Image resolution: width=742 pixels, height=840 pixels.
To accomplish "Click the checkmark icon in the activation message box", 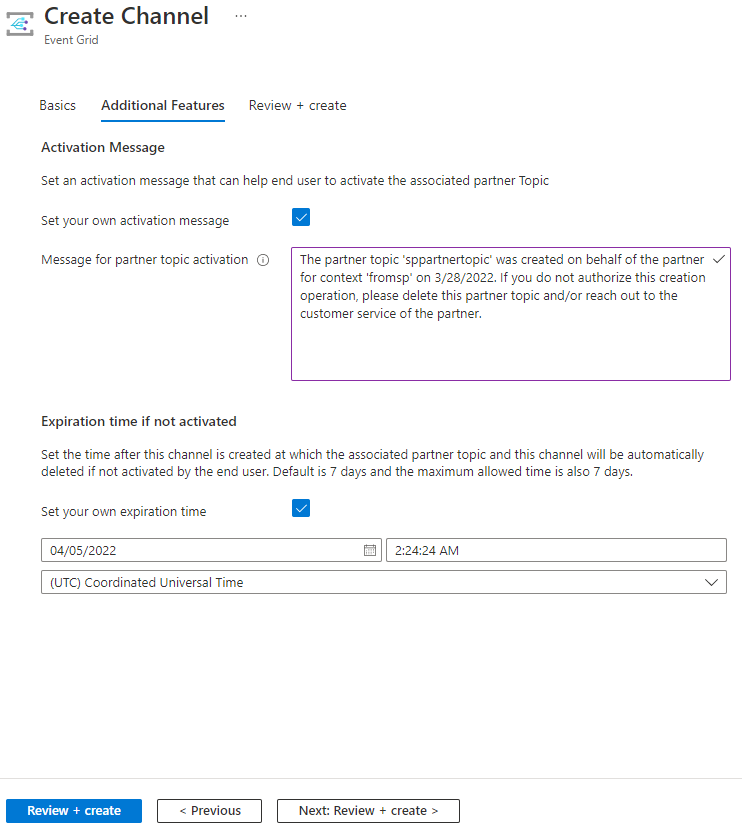I will click(717, 258).
